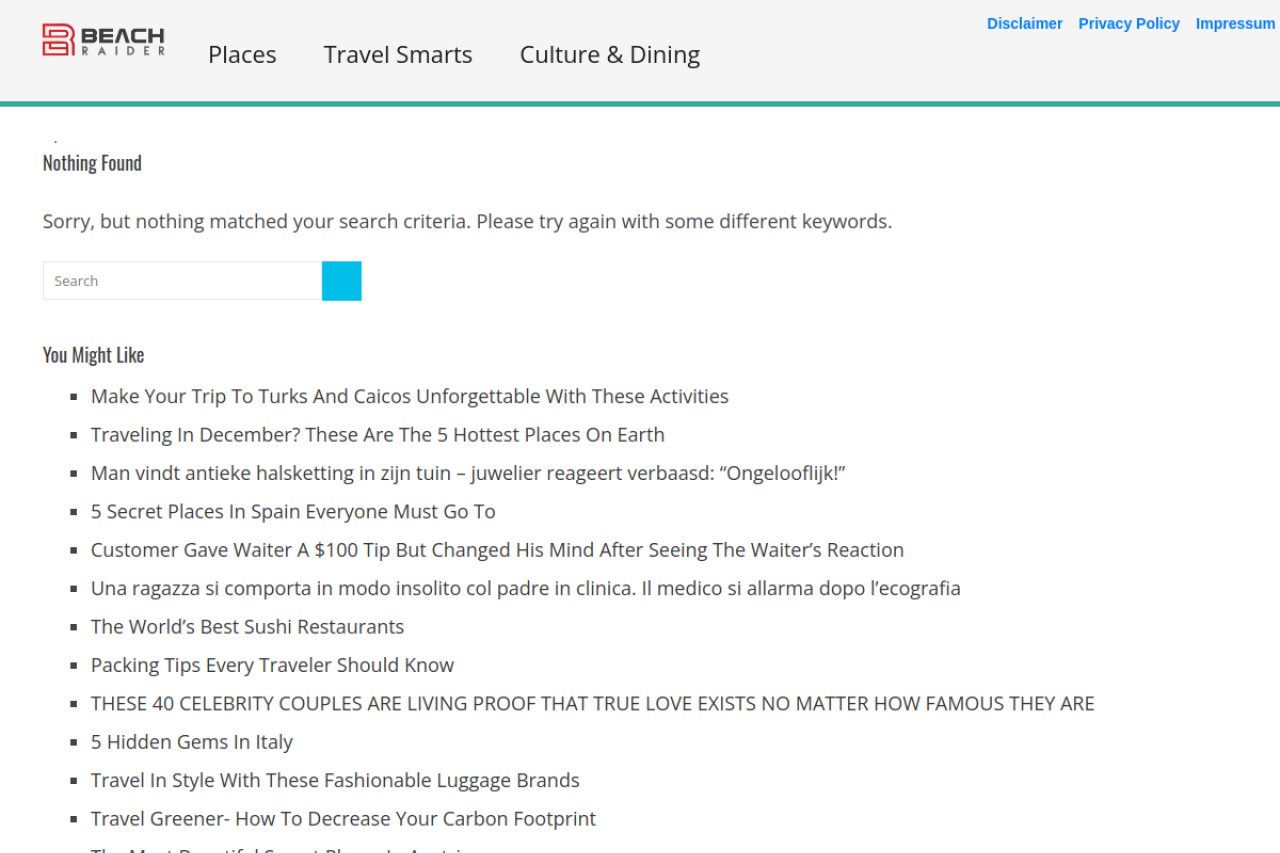This screenshot has height=853, width=1280.
Task: View 5 Hidden Gems In Italy
Action: tap(191, 742)
